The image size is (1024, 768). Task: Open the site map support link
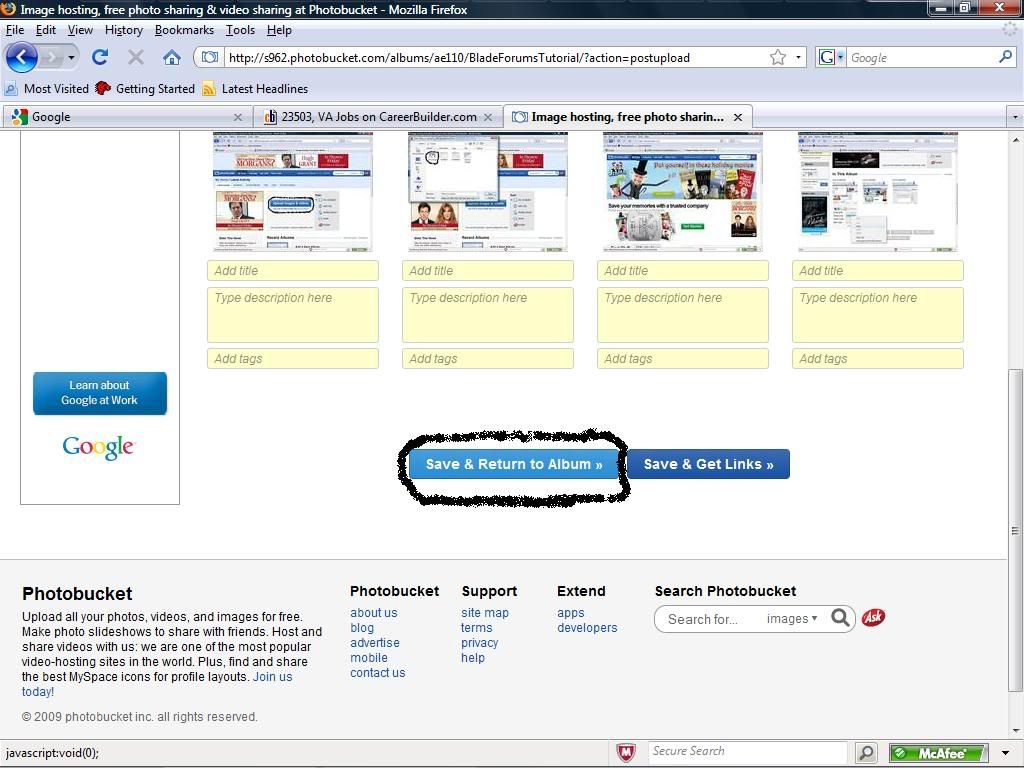(485, 613)
